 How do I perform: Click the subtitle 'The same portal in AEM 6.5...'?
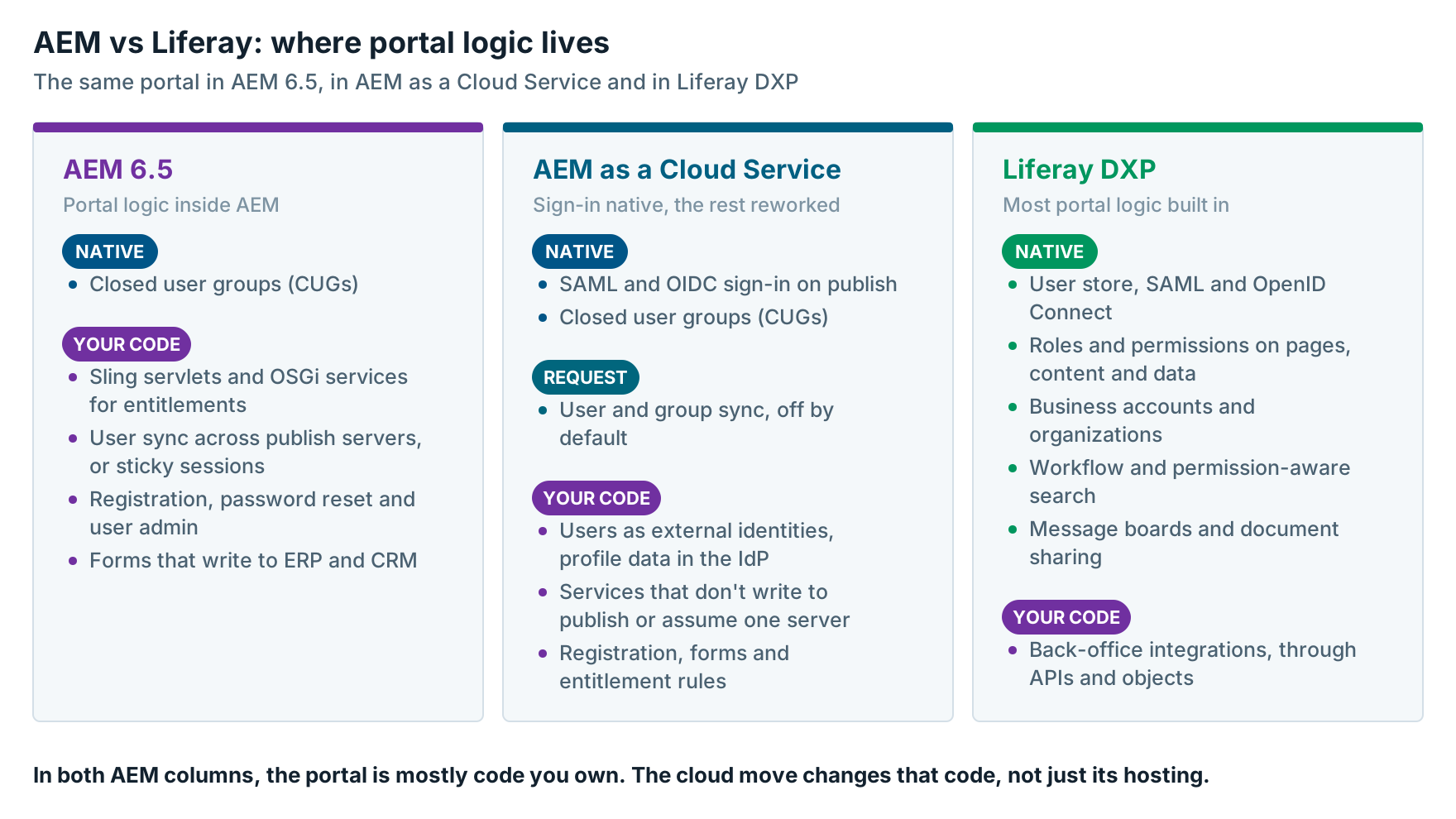tap(415, 82)
